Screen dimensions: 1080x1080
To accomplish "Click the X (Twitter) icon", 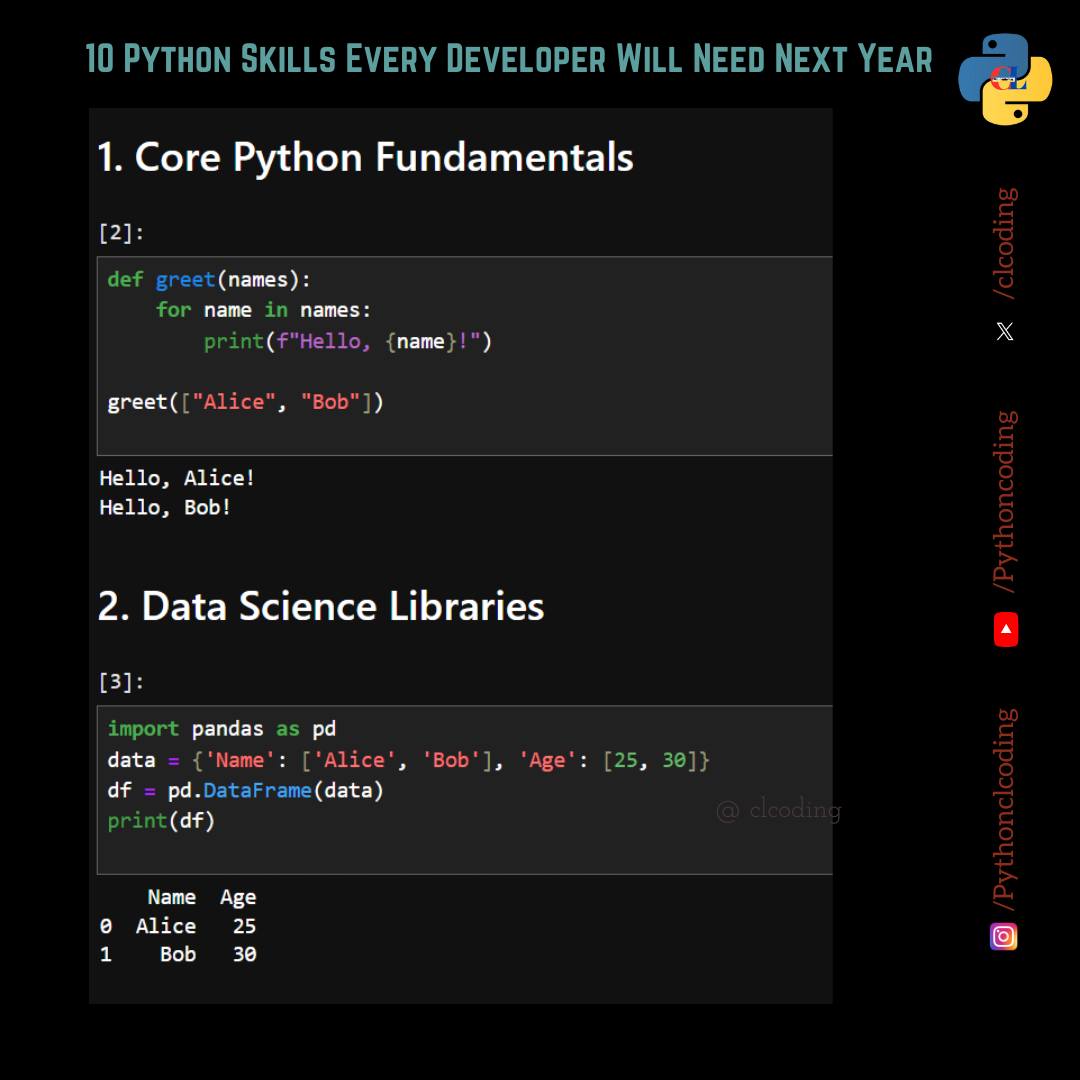I will click(x=1005, y=331).
